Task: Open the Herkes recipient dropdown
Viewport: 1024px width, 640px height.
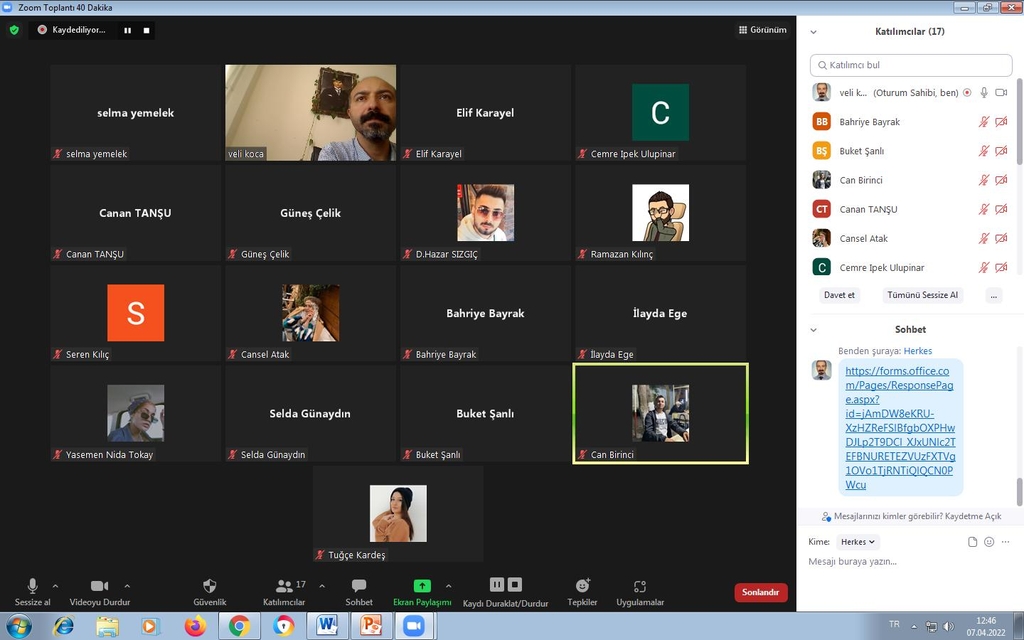Action: coord(858,542)
